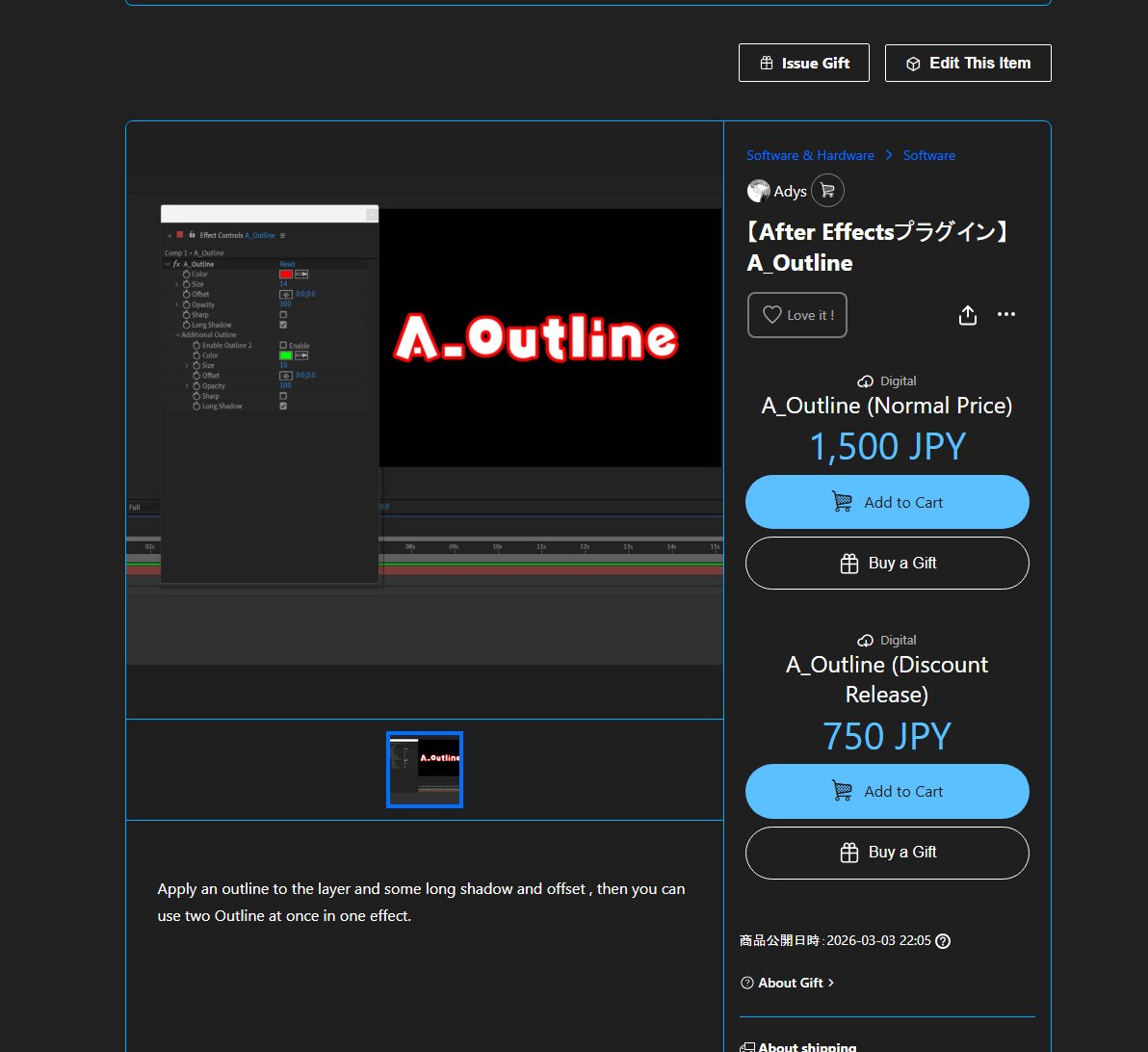Click the About shipping heading
This screenshot has height=1052, width=1148.
pyautogui.click(x=807, y=1047)
